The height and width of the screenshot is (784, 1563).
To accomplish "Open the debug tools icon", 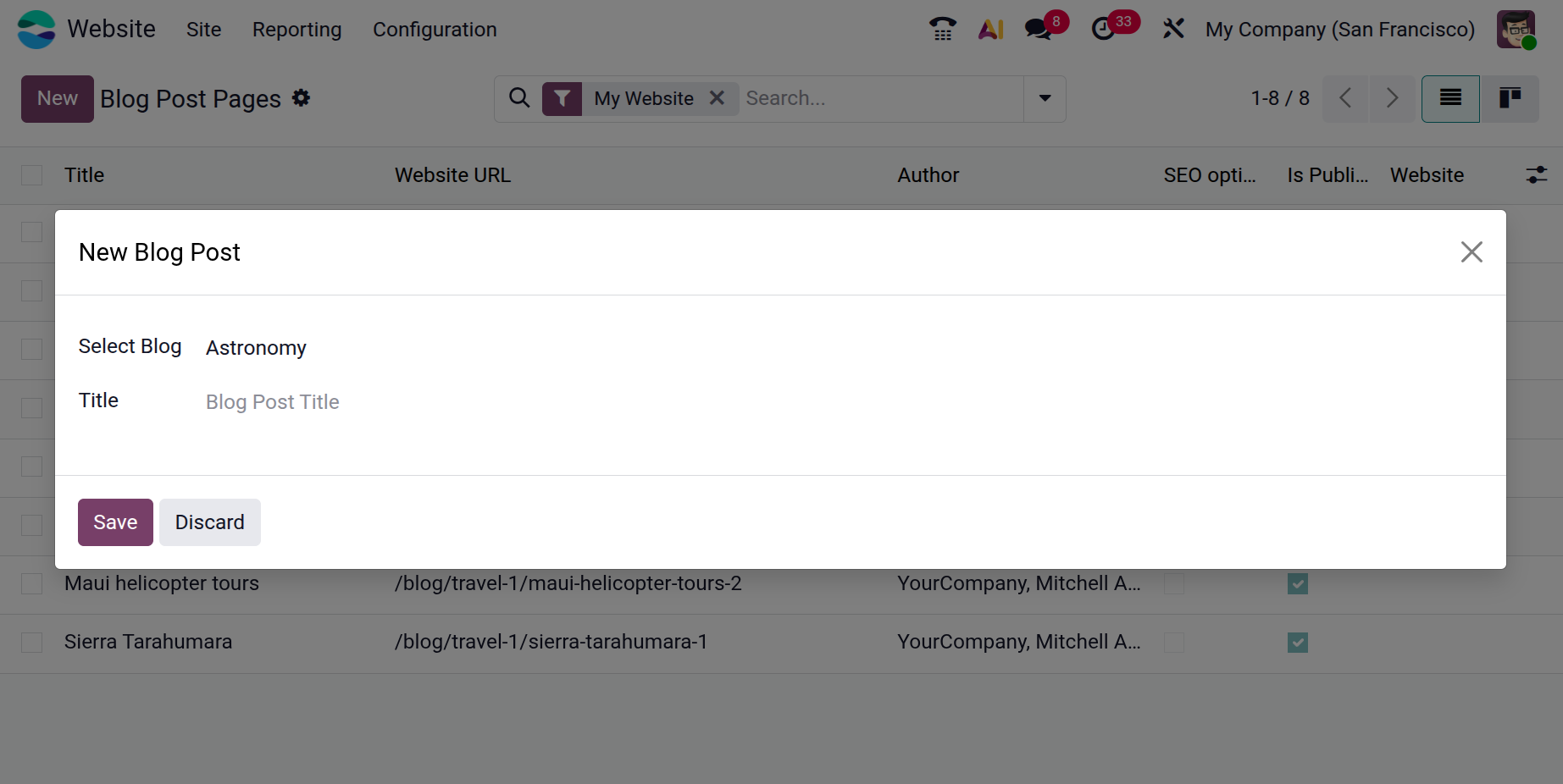I will point(1173,30).
